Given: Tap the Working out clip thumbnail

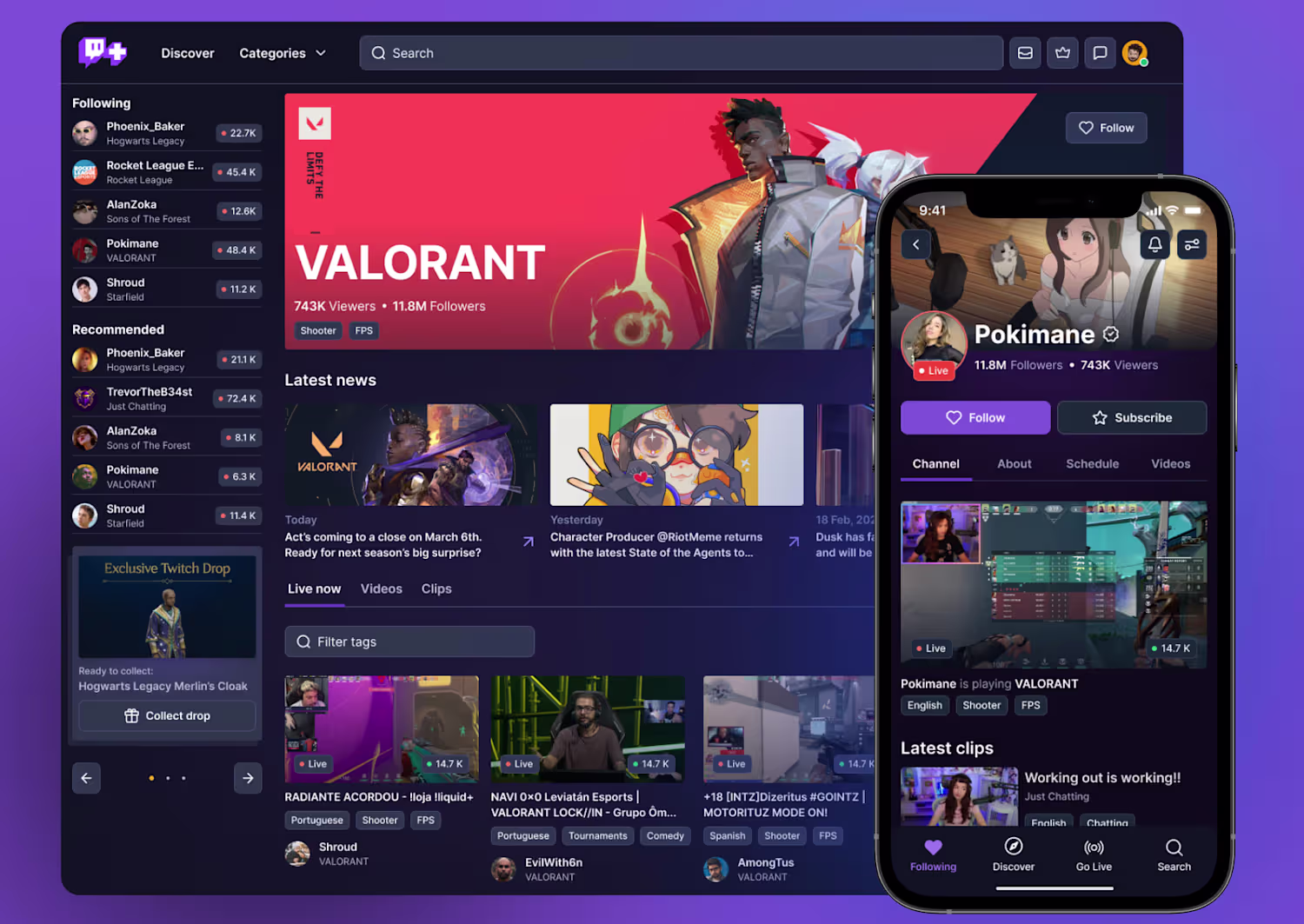Looking at the screenshot, I should 959,795.
